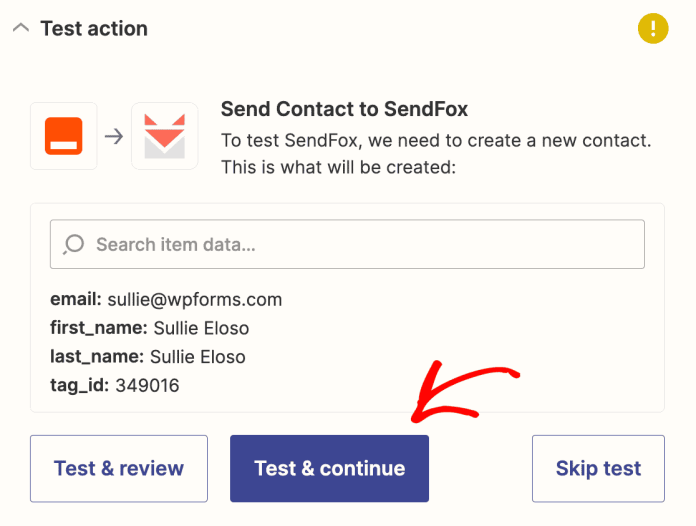Collapse the Test action section chevron
The width and height of the screenshot is (696, 526).
click(x=21, y=28)
